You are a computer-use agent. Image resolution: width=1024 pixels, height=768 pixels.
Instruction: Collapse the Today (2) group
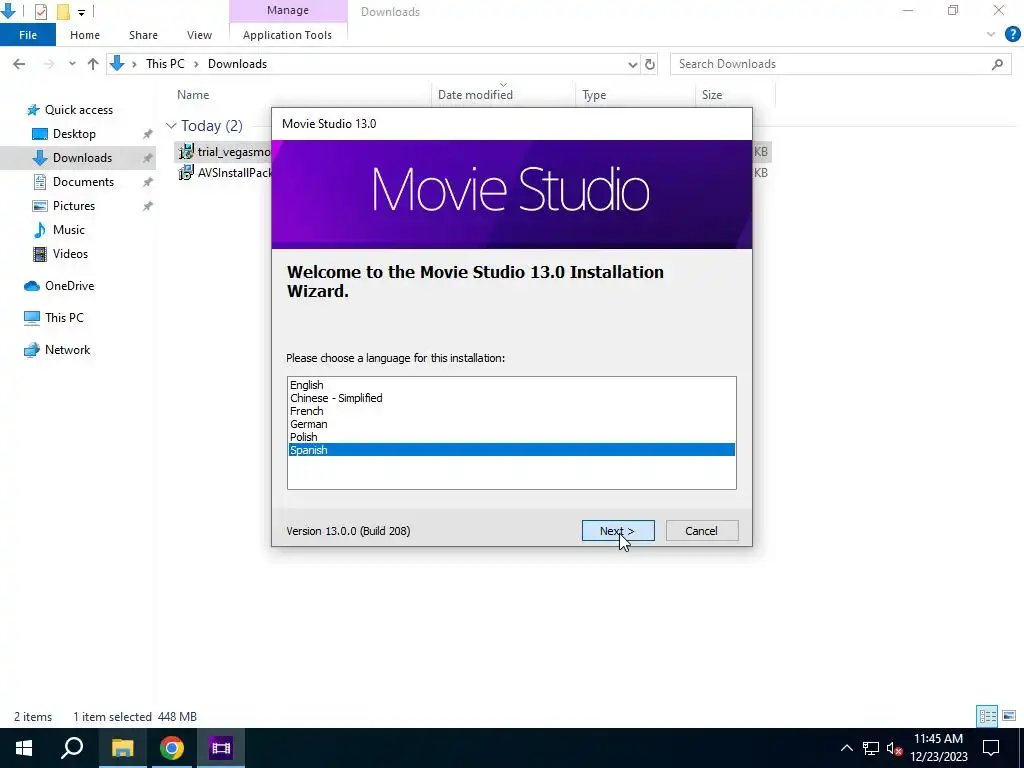[171, 125]
